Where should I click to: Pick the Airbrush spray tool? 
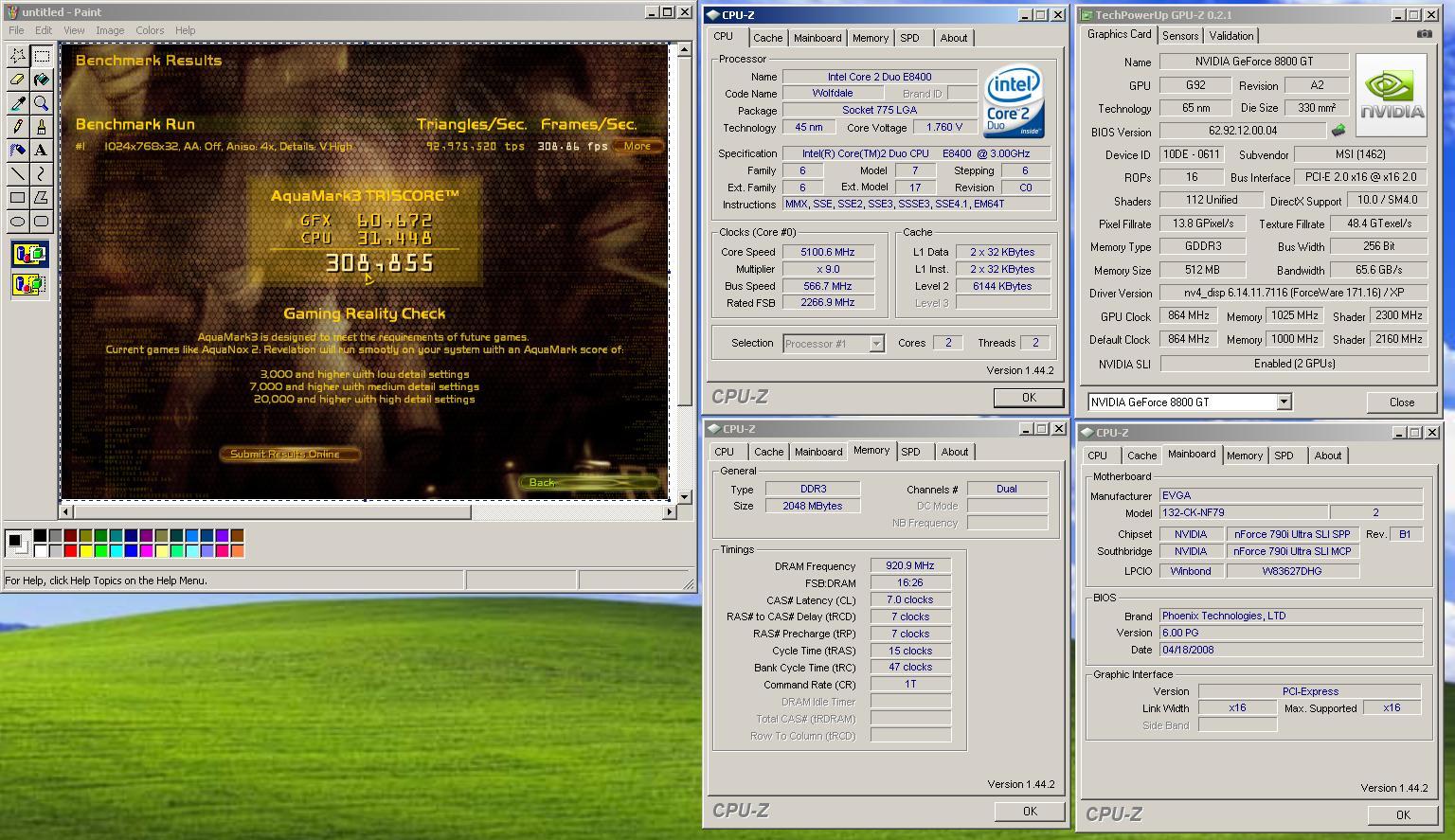click(x=17, y=151)
